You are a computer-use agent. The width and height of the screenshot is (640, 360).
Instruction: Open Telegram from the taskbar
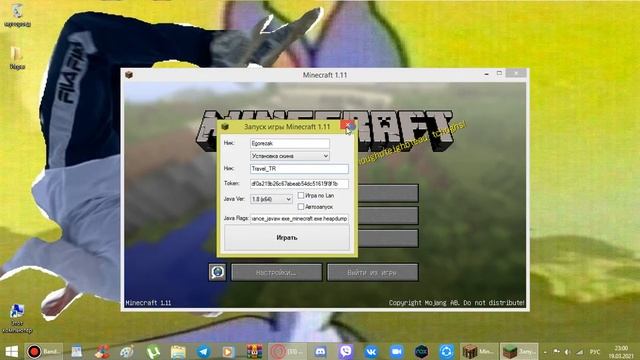point(203,351)
